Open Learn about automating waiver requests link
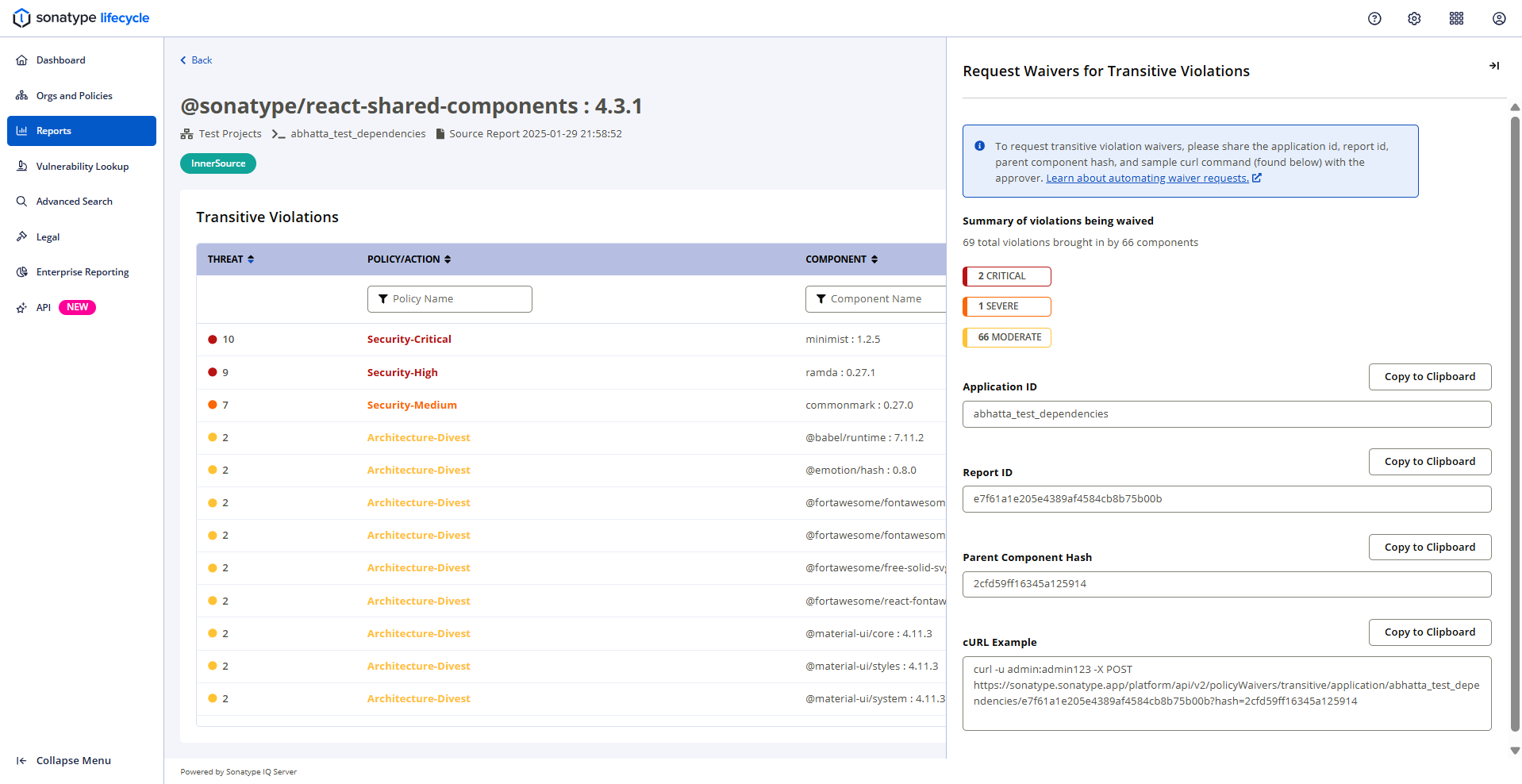Image resolution: width=1522 pixels, height=784 pixels. coord(1153,179)
